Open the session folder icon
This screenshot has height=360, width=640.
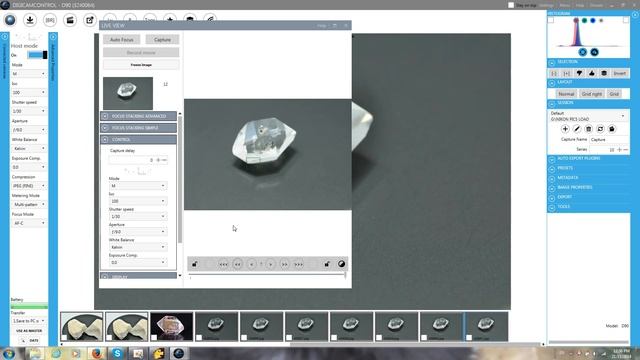coord(612,129)
